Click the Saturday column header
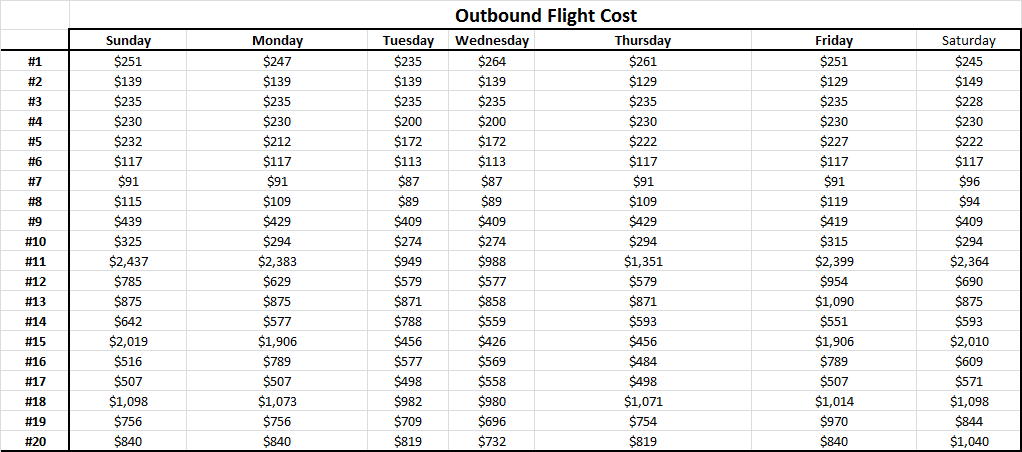Image resolution: width=1022 pixels, height=452 pixels. [969, 40]
